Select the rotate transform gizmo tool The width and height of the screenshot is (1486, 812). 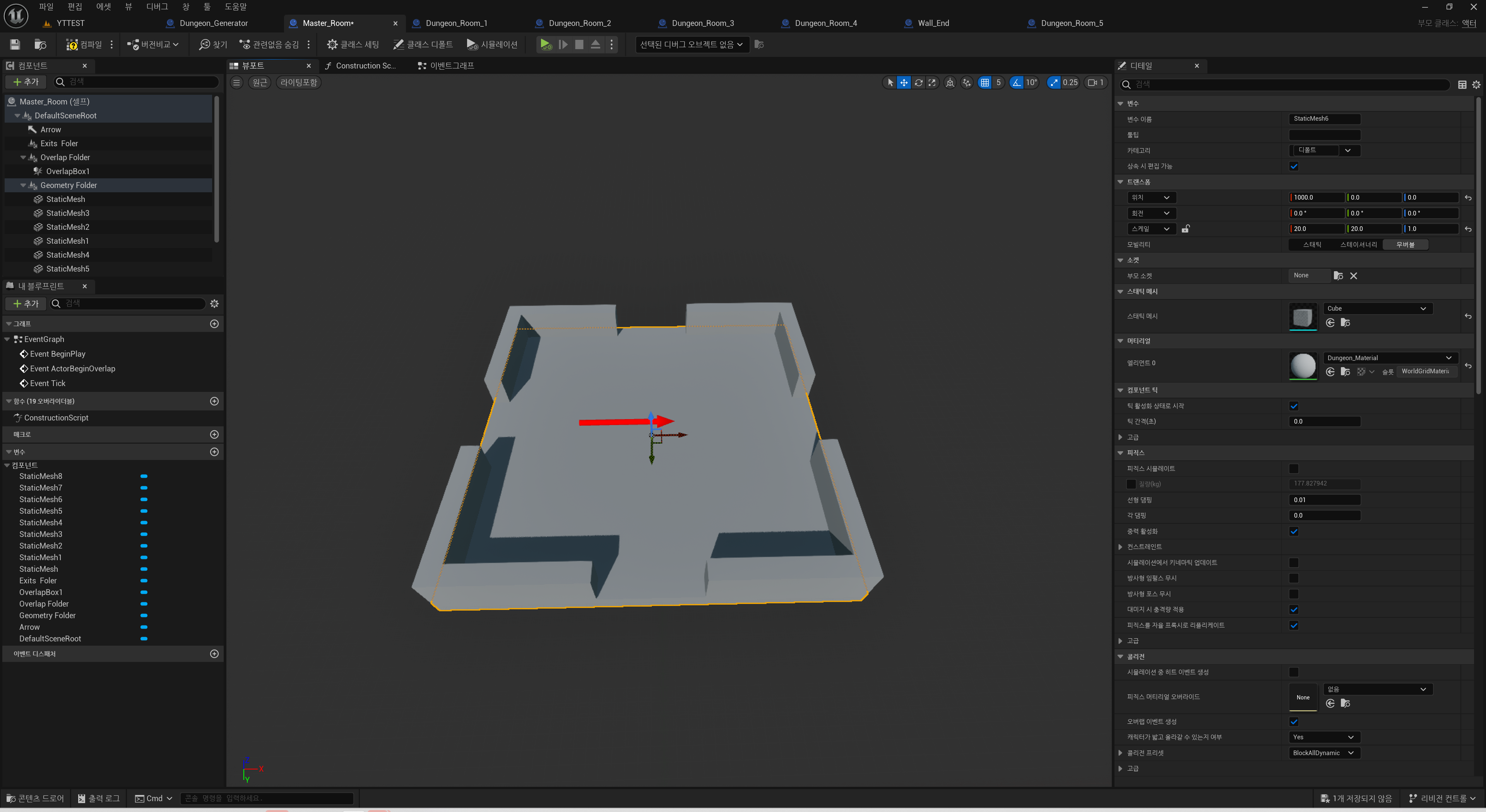click(x=918, y=82)
